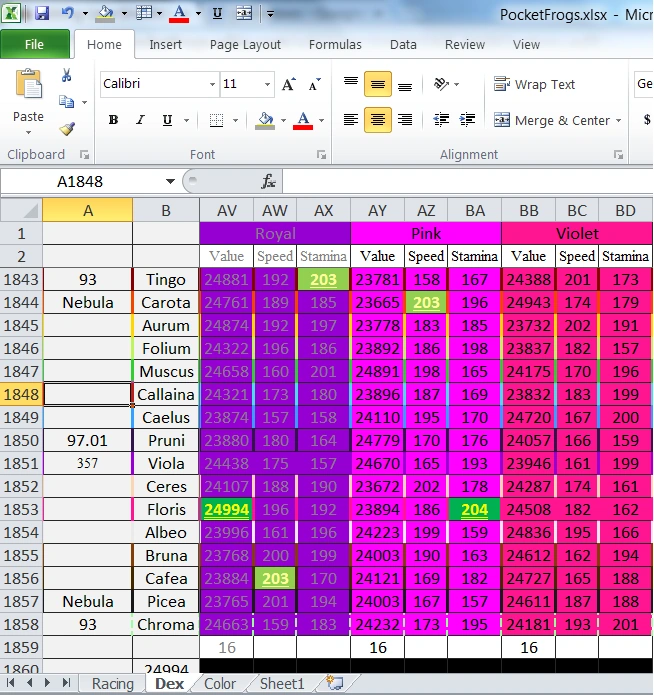The height and width of the screenshot is (695, 654).
Task: Open the font size dropdown arrow
Action: click(x=267, y=84)
